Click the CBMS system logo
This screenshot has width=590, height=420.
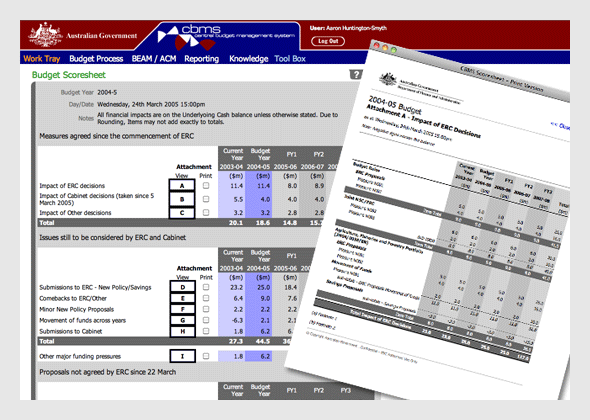click(226, 37)
